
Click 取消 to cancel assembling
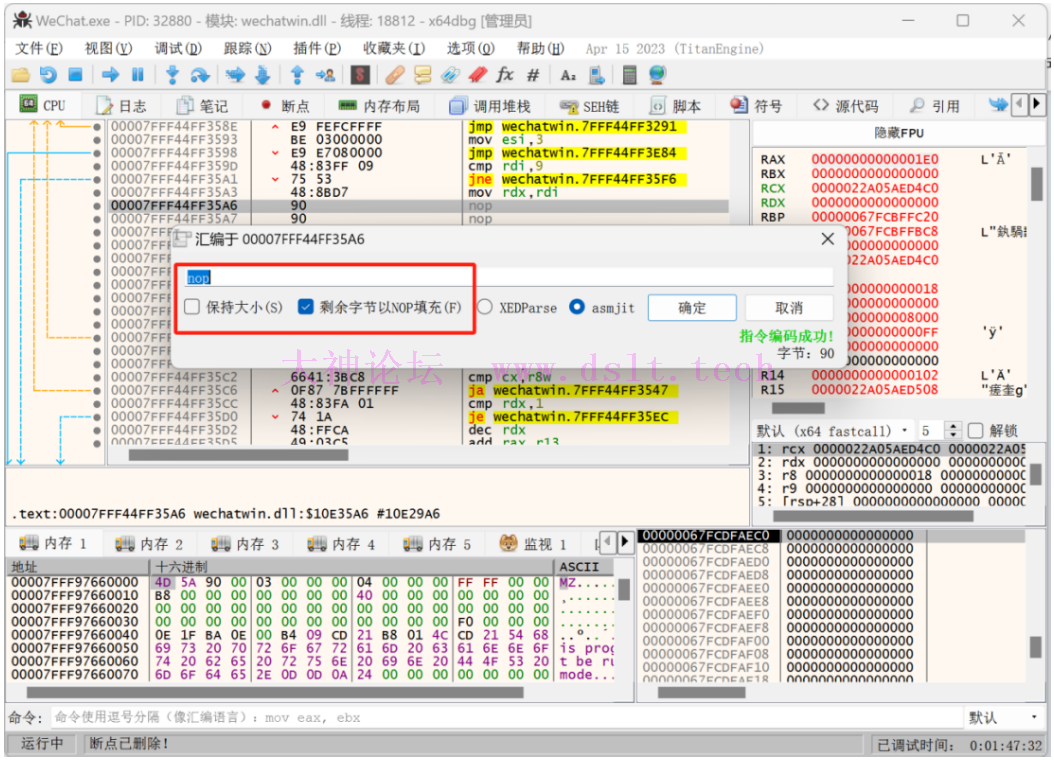pos(789,307)
